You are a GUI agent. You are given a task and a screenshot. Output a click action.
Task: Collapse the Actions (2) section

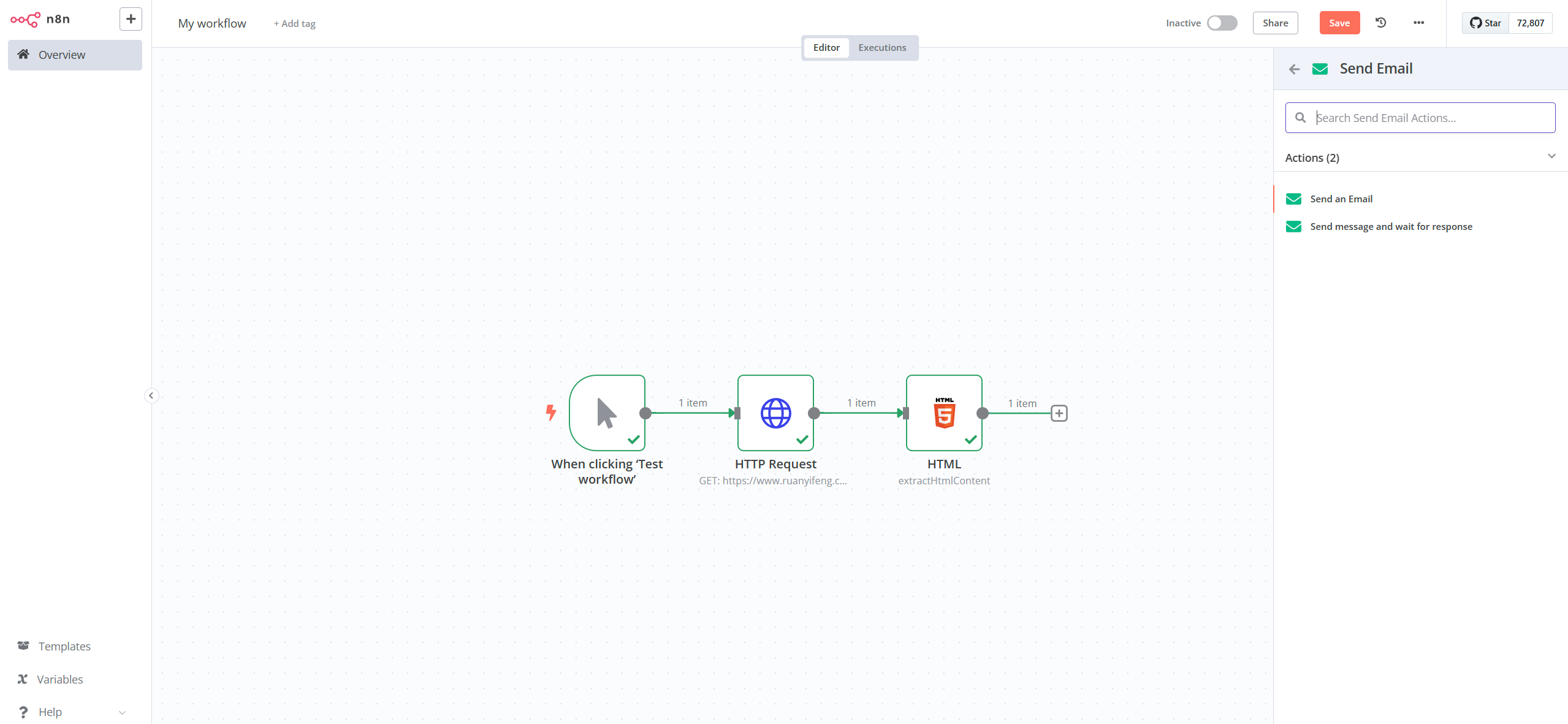click(x=1551, y=157)
